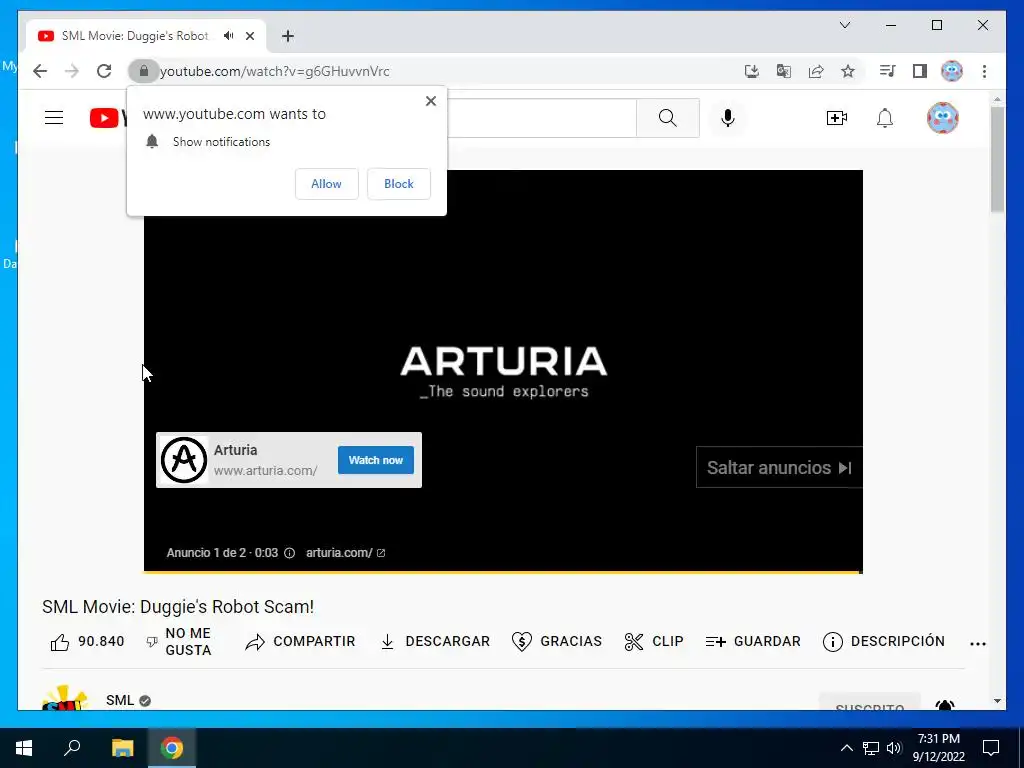The width and height of the screenshot is (1024, 768).
Task: Skip ads with Saltar anuncios
Action: point(779,468)
